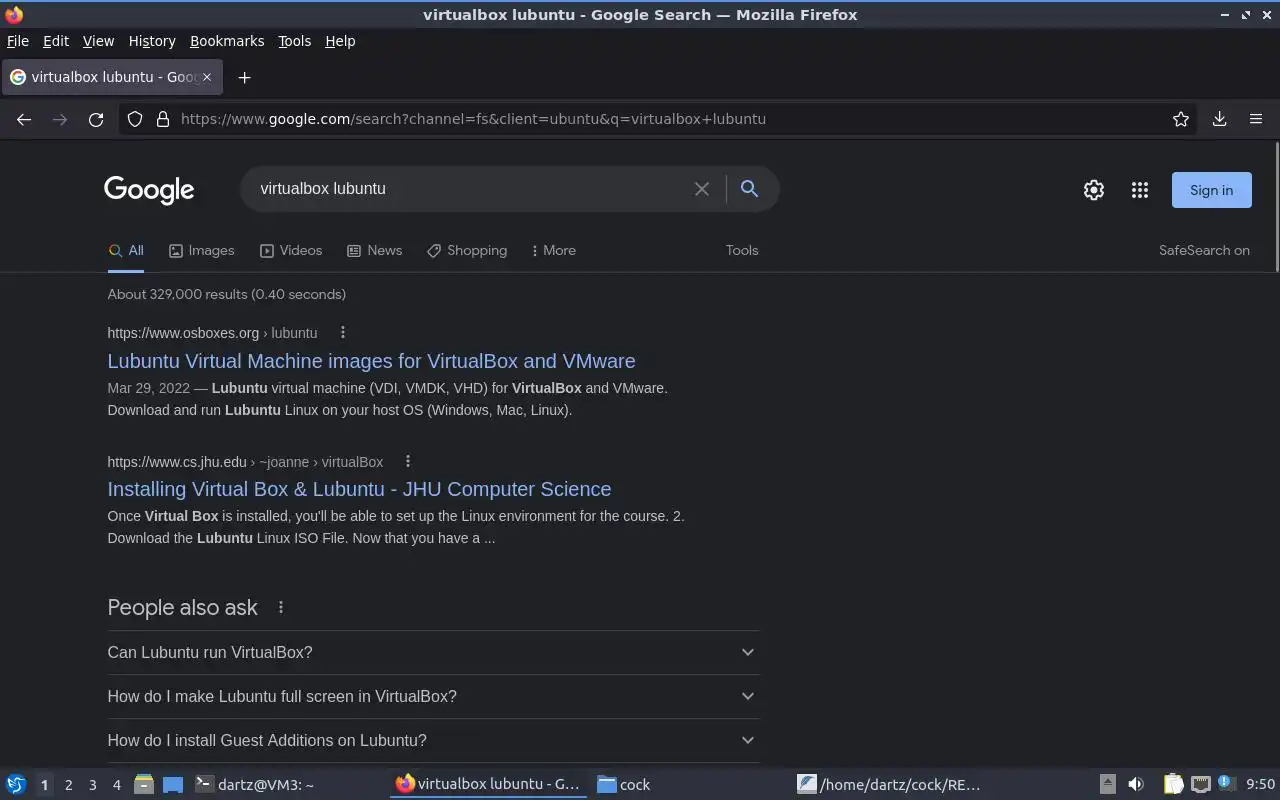
Task: Open the site security padlock info
Action: coord(163,119)
